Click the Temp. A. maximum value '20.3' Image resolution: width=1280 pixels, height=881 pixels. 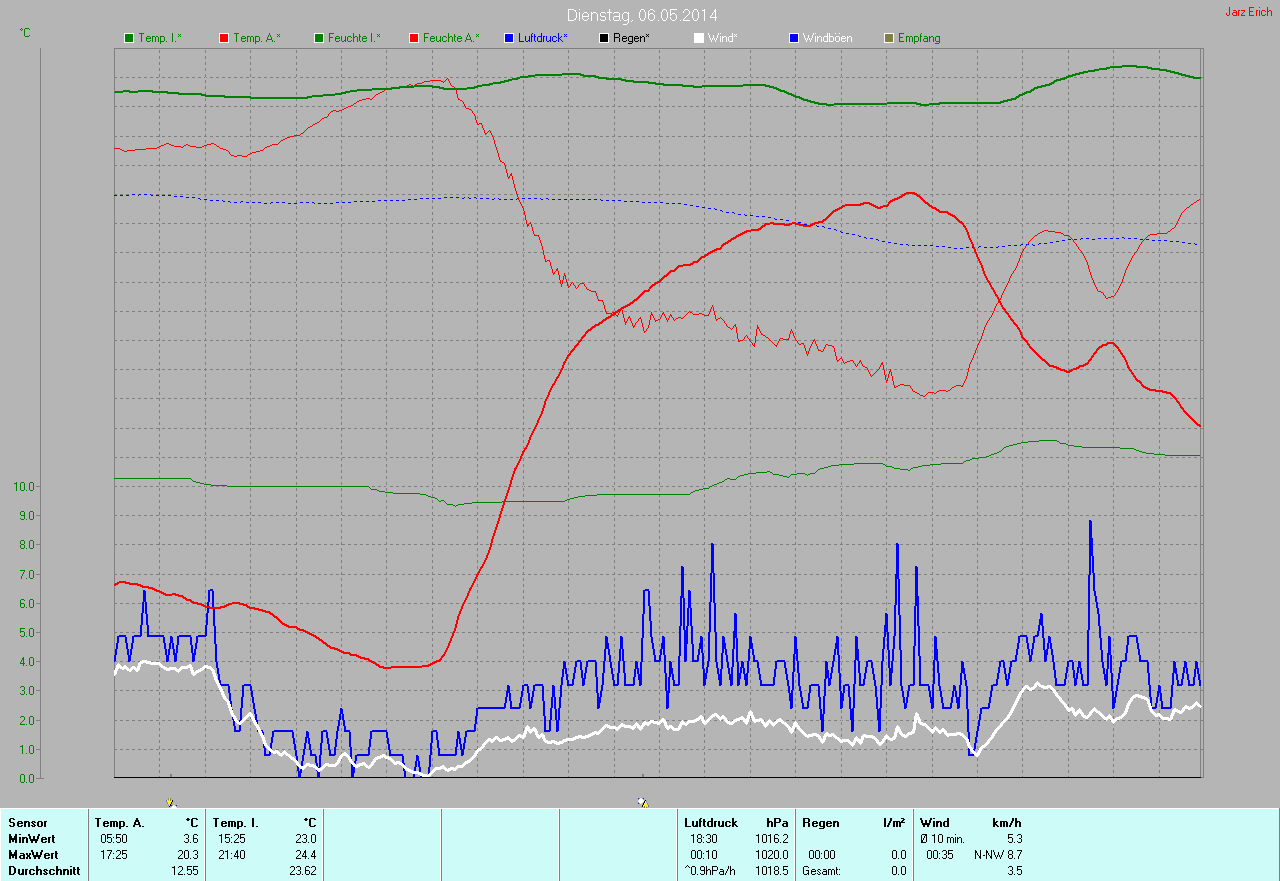pos(188,855)
